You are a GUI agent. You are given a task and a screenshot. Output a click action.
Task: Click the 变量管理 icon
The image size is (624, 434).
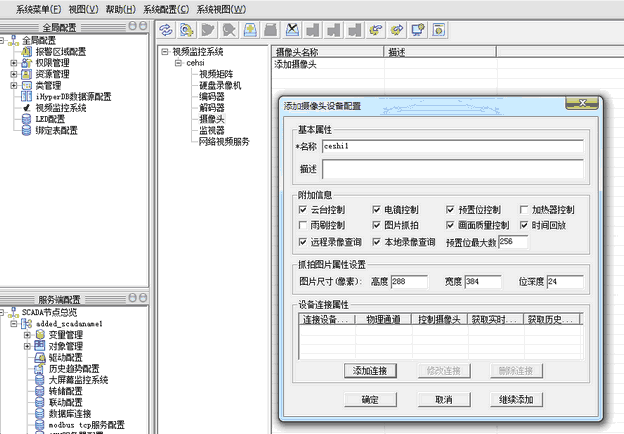pyautogui.click(x=40, y=335)
